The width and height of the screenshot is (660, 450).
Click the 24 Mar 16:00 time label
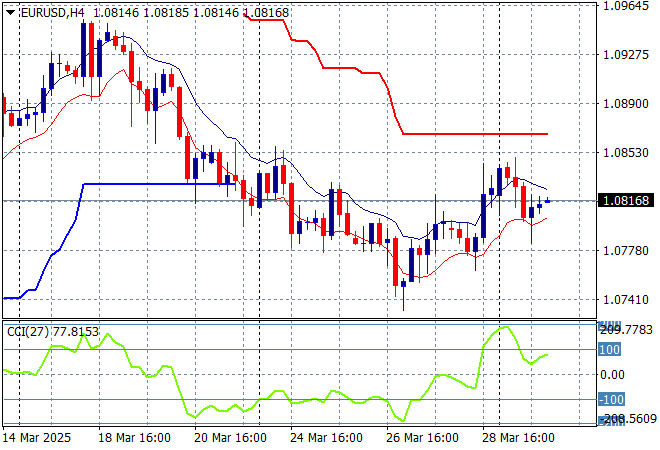(x=326, y=438)
